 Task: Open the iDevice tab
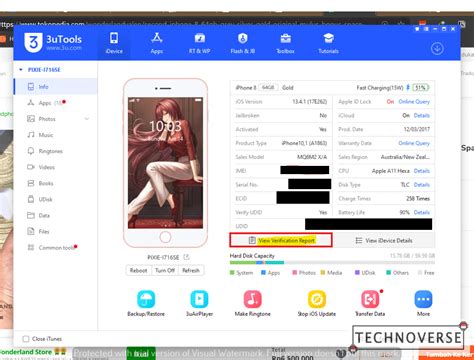(114, 43)
